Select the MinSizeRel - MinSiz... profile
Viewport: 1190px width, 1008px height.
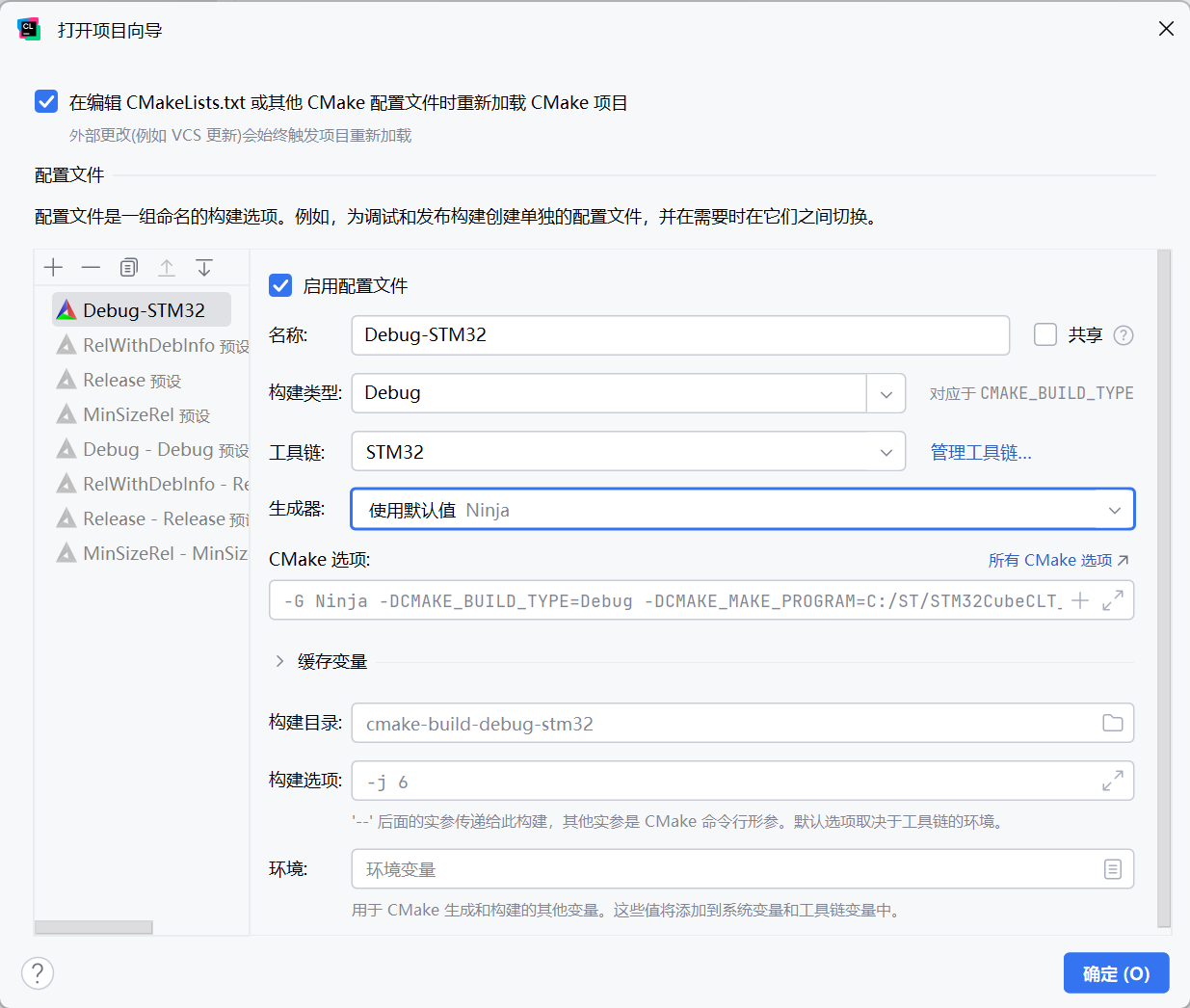click(151, 553)
